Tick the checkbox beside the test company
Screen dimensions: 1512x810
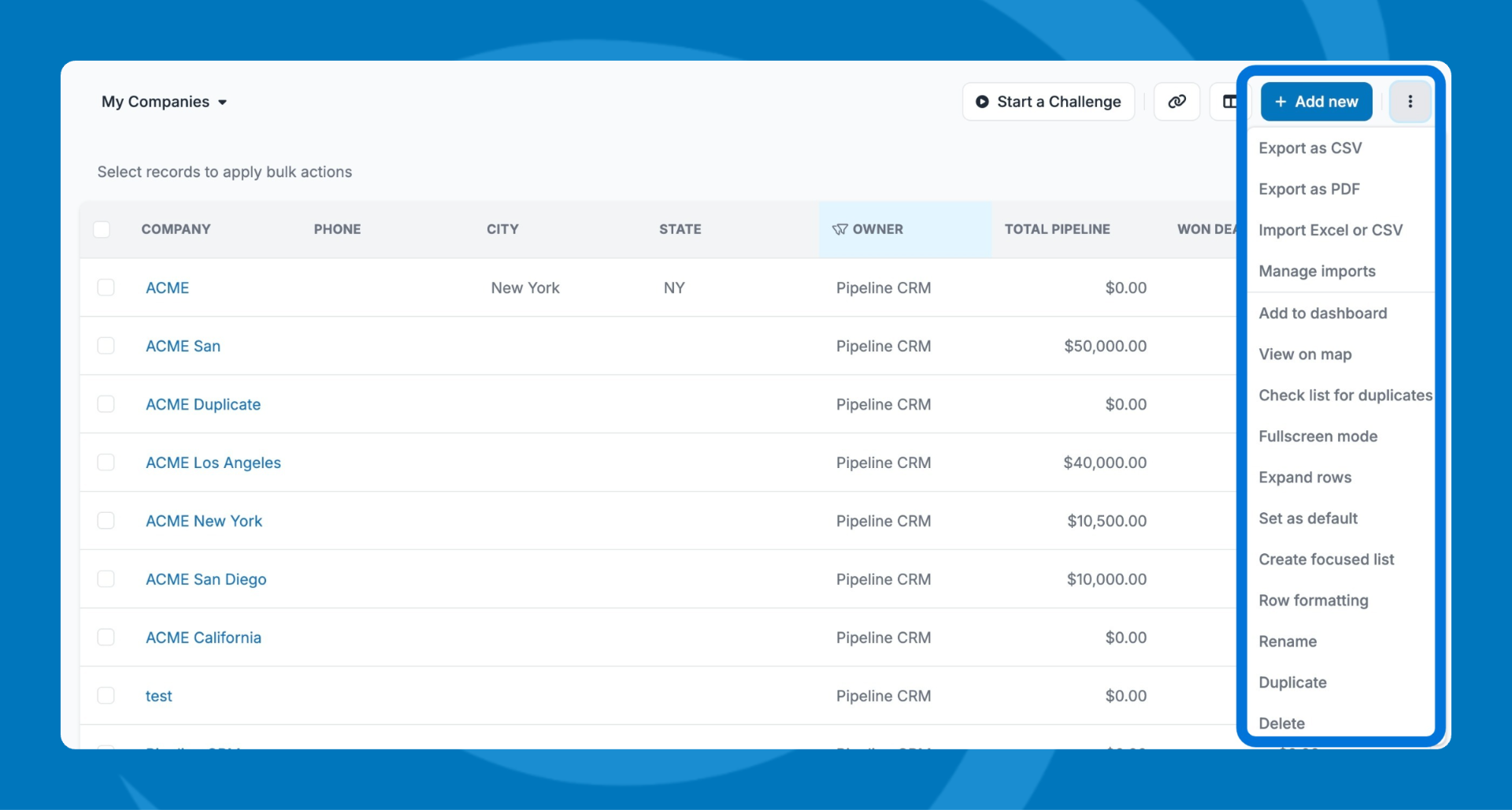point(106,696)
